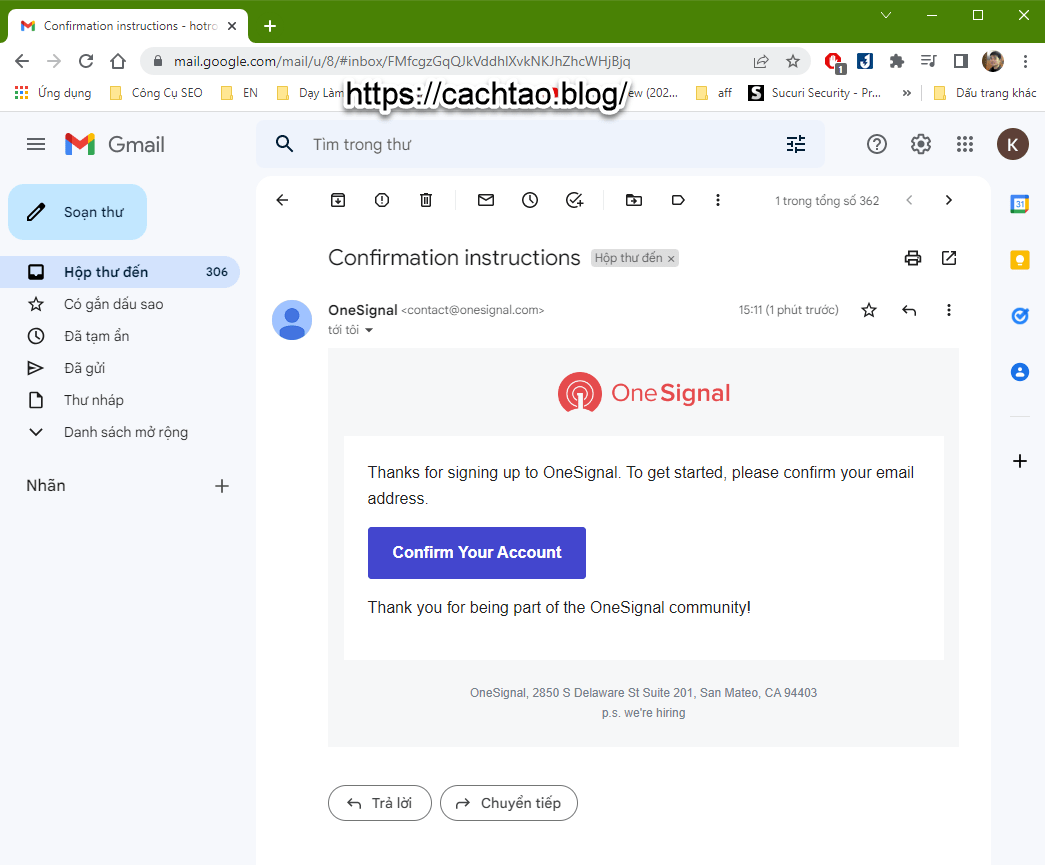Create new label with plus next to Nhãn

pyautogui.click(x=222, y=486)
